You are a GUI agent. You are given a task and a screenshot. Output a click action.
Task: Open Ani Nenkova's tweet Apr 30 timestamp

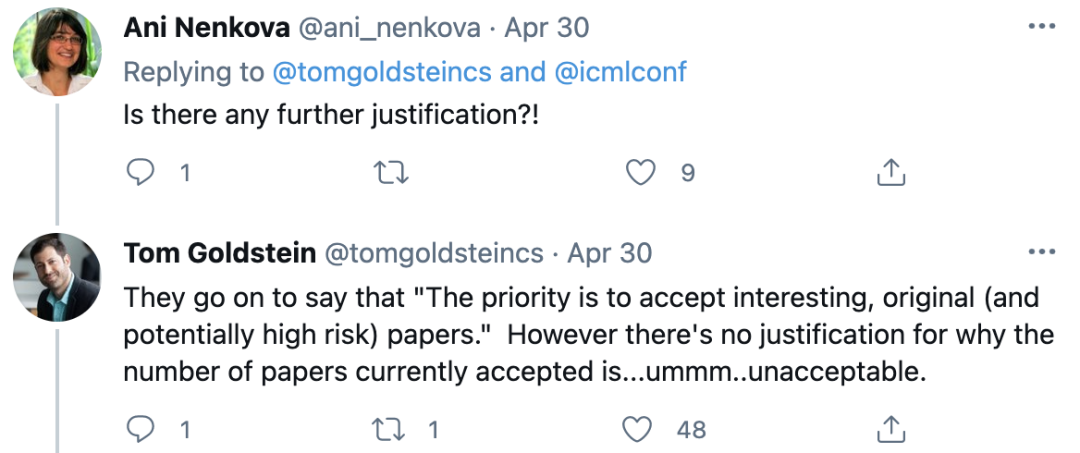coord(546,28)
